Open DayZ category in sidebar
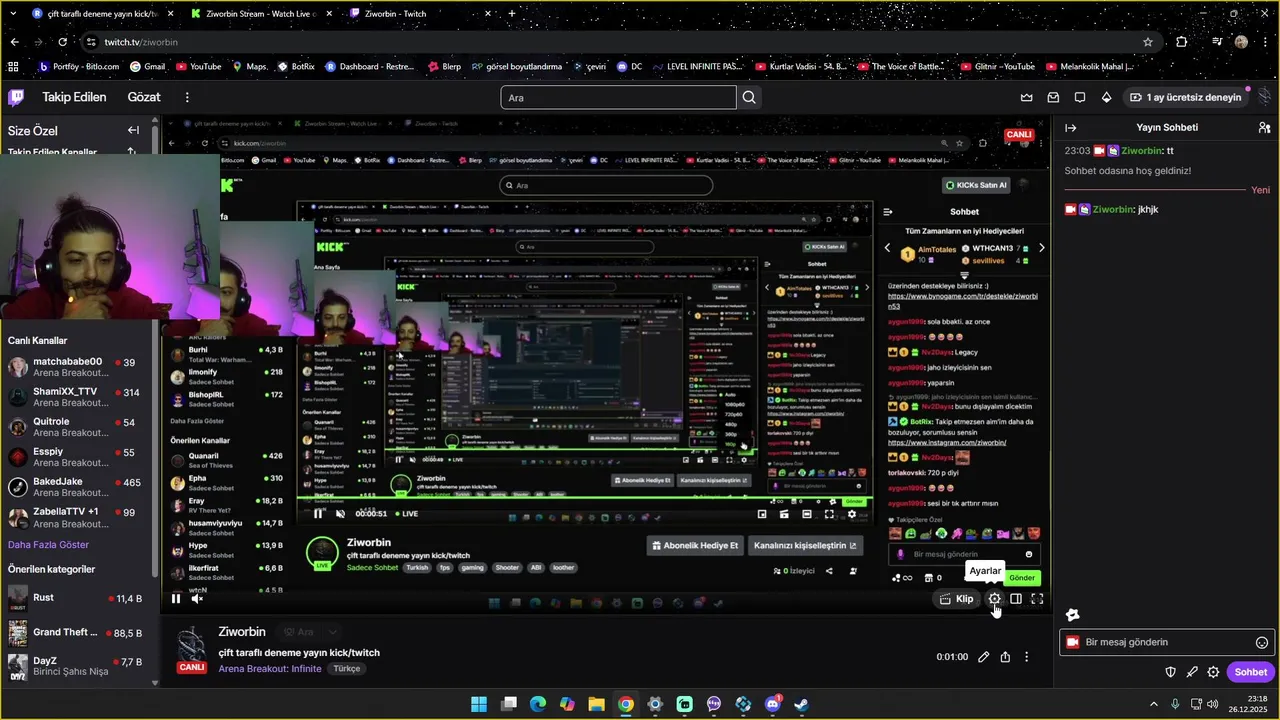Screen dimensions: 1280x720 [76, 667]
